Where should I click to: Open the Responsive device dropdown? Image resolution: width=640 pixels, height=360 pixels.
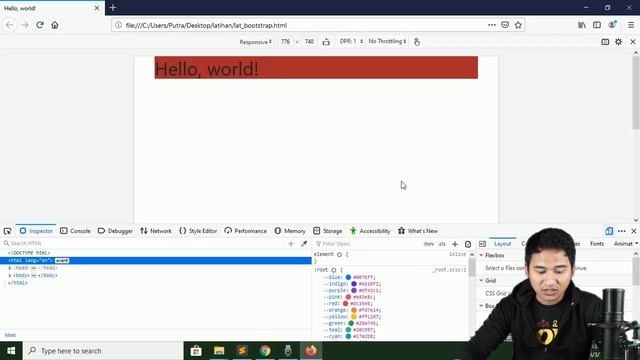[x=256, y=42]
